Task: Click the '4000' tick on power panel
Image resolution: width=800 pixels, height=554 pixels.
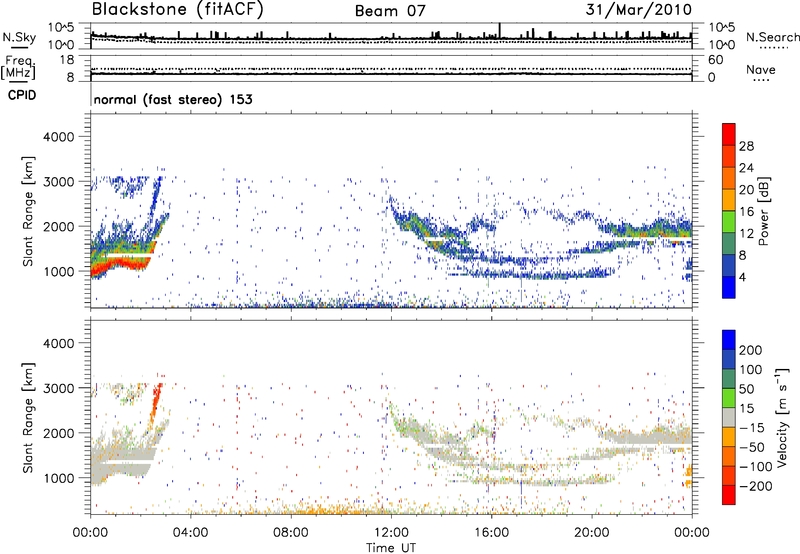Action: click(58, 137)
